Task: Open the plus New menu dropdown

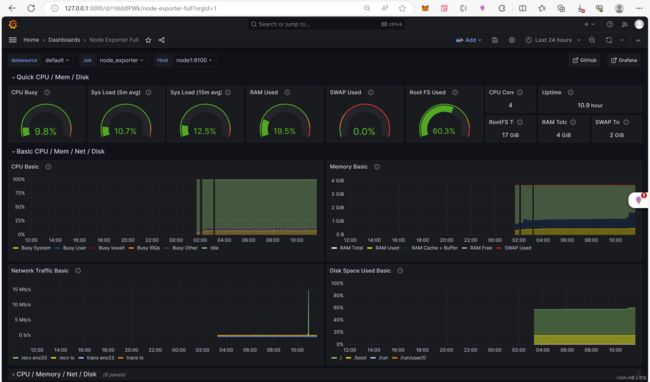Action: coord(589,24)
